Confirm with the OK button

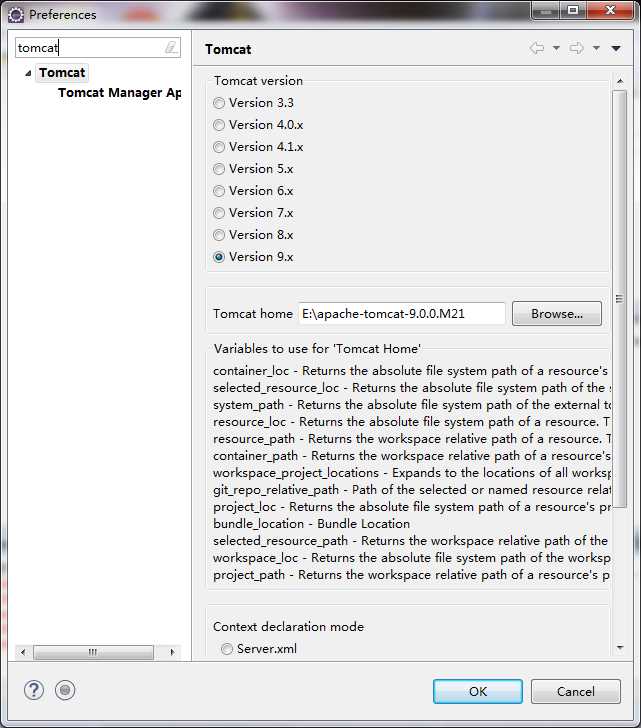click(478, 691)
